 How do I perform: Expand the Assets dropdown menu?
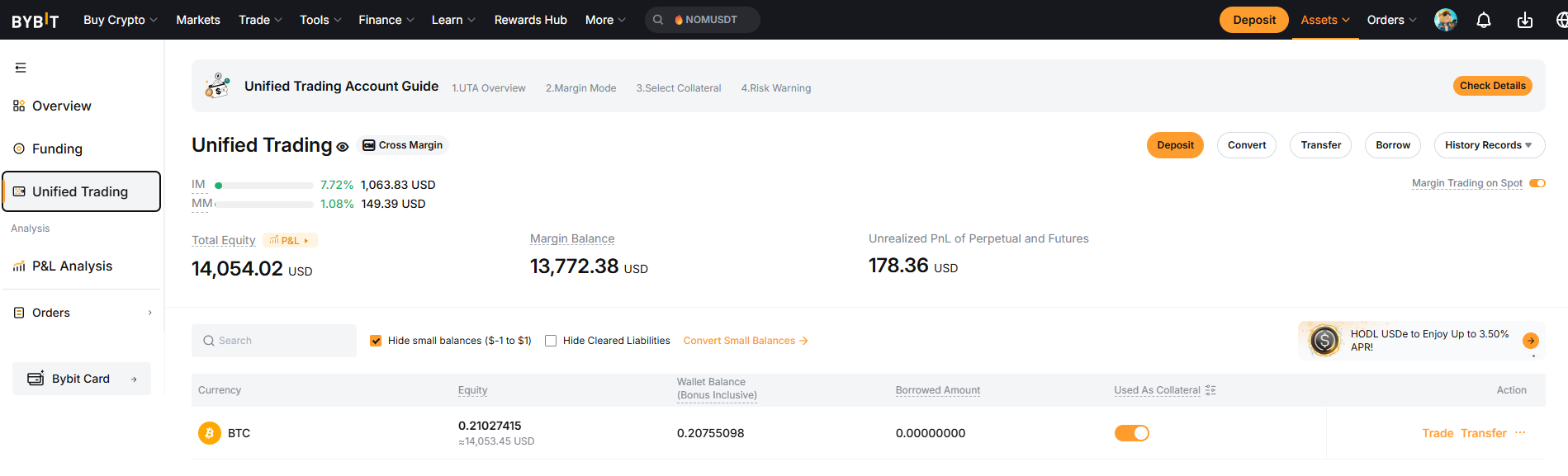(1324, 20)
